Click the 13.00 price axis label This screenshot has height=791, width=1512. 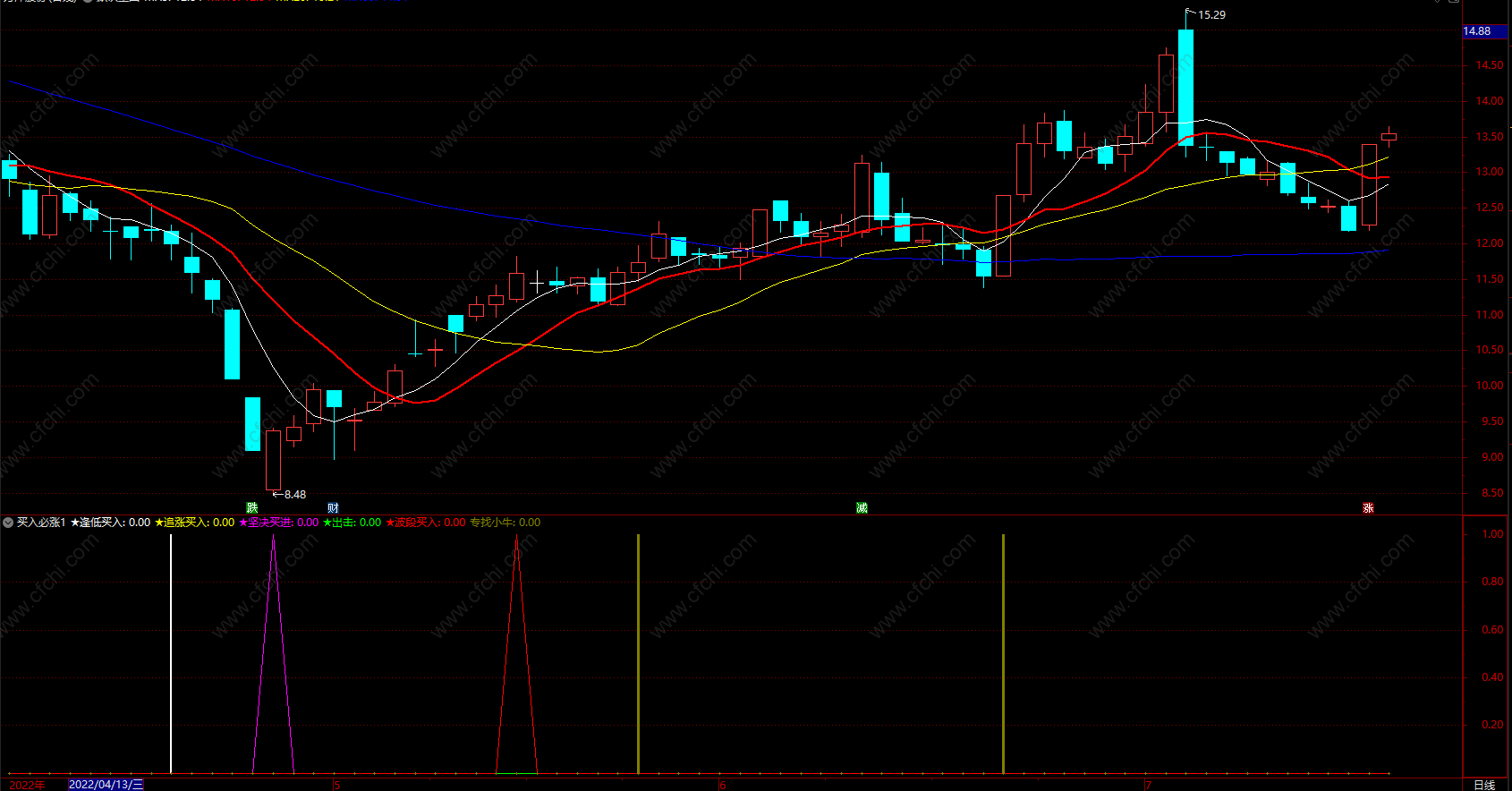point(1490,172)
